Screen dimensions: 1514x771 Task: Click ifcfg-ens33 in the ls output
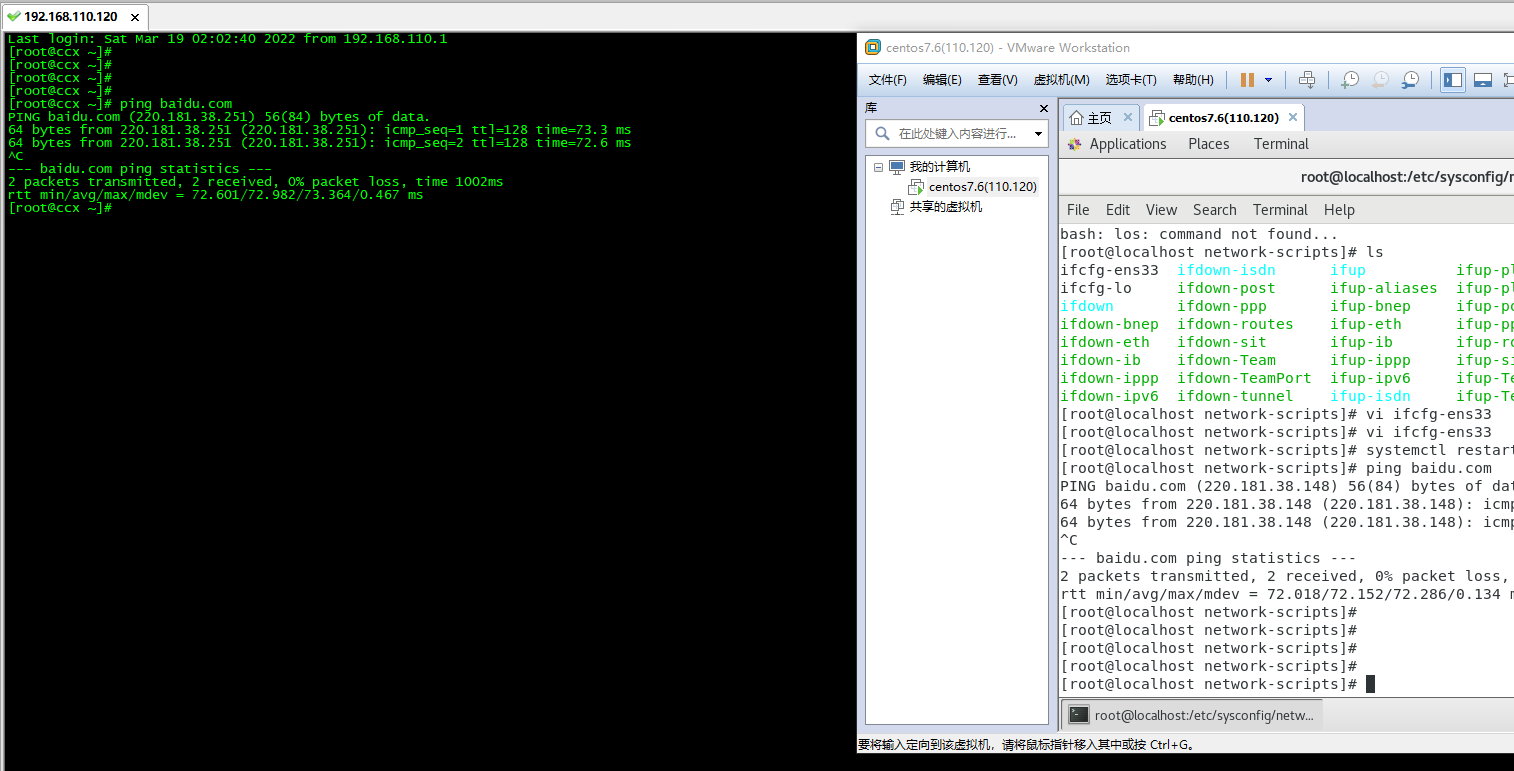pos(1109,270)
